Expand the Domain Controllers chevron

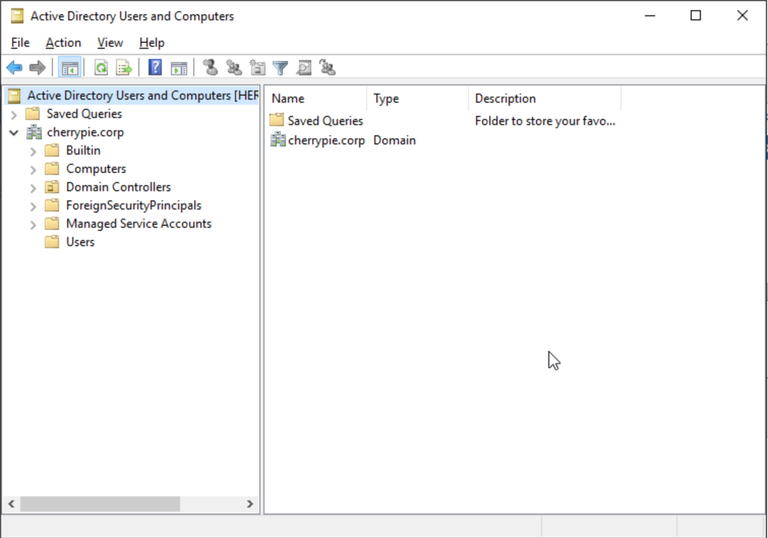click(x=33, y=188)
